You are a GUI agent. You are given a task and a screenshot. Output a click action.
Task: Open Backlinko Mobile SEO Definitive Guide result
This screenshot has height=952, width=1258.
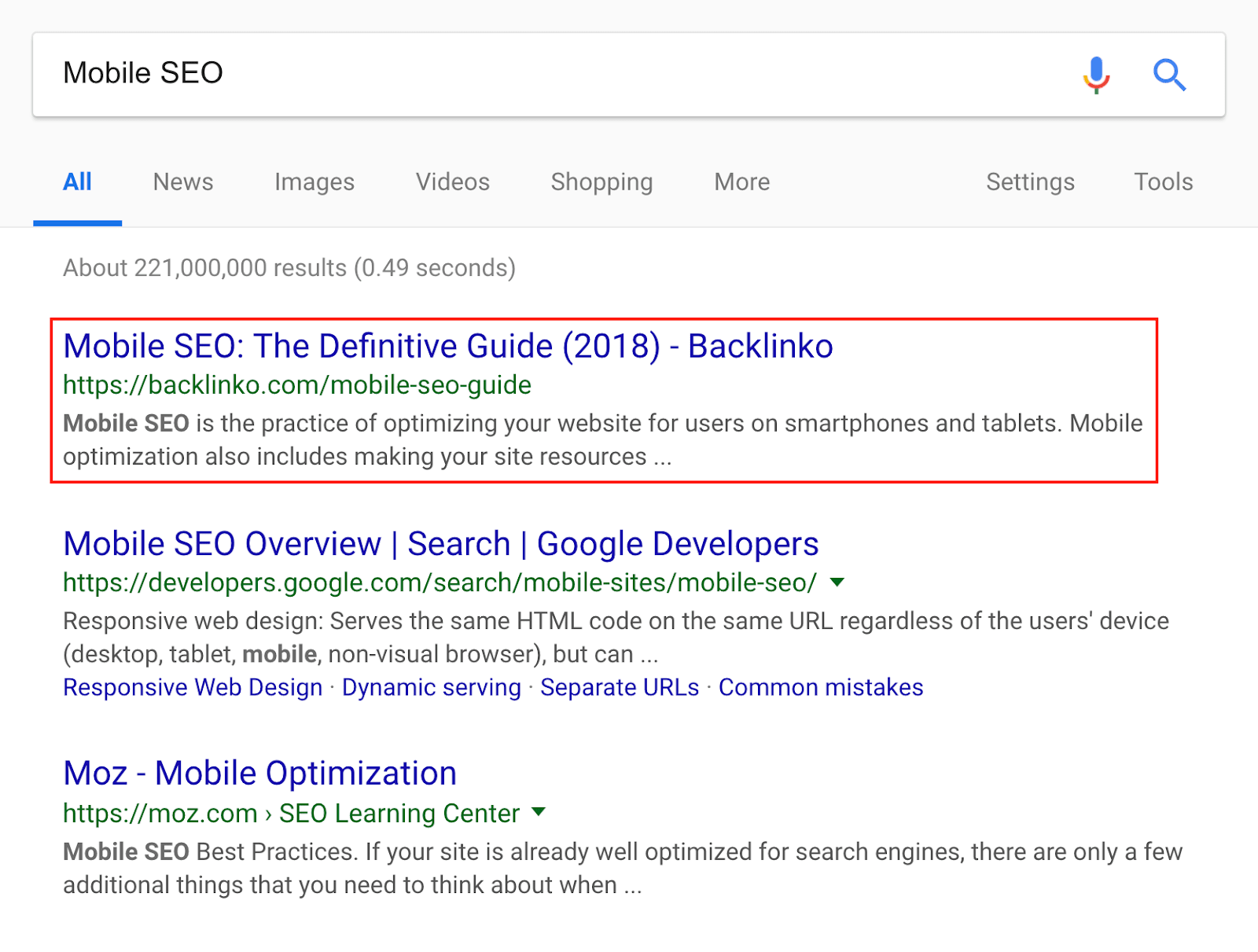point(447,347)
